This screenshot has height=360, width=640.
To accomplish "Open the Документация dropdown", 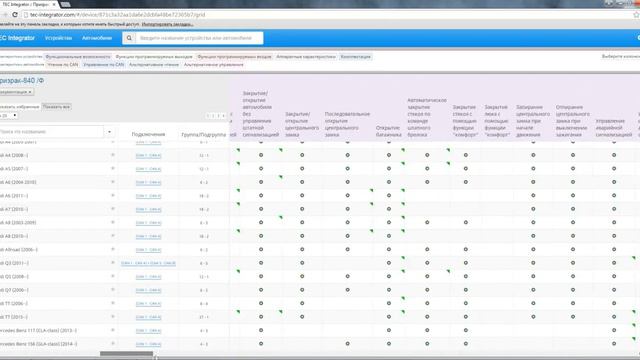I will pyautogui.click(x=16, y=92).
